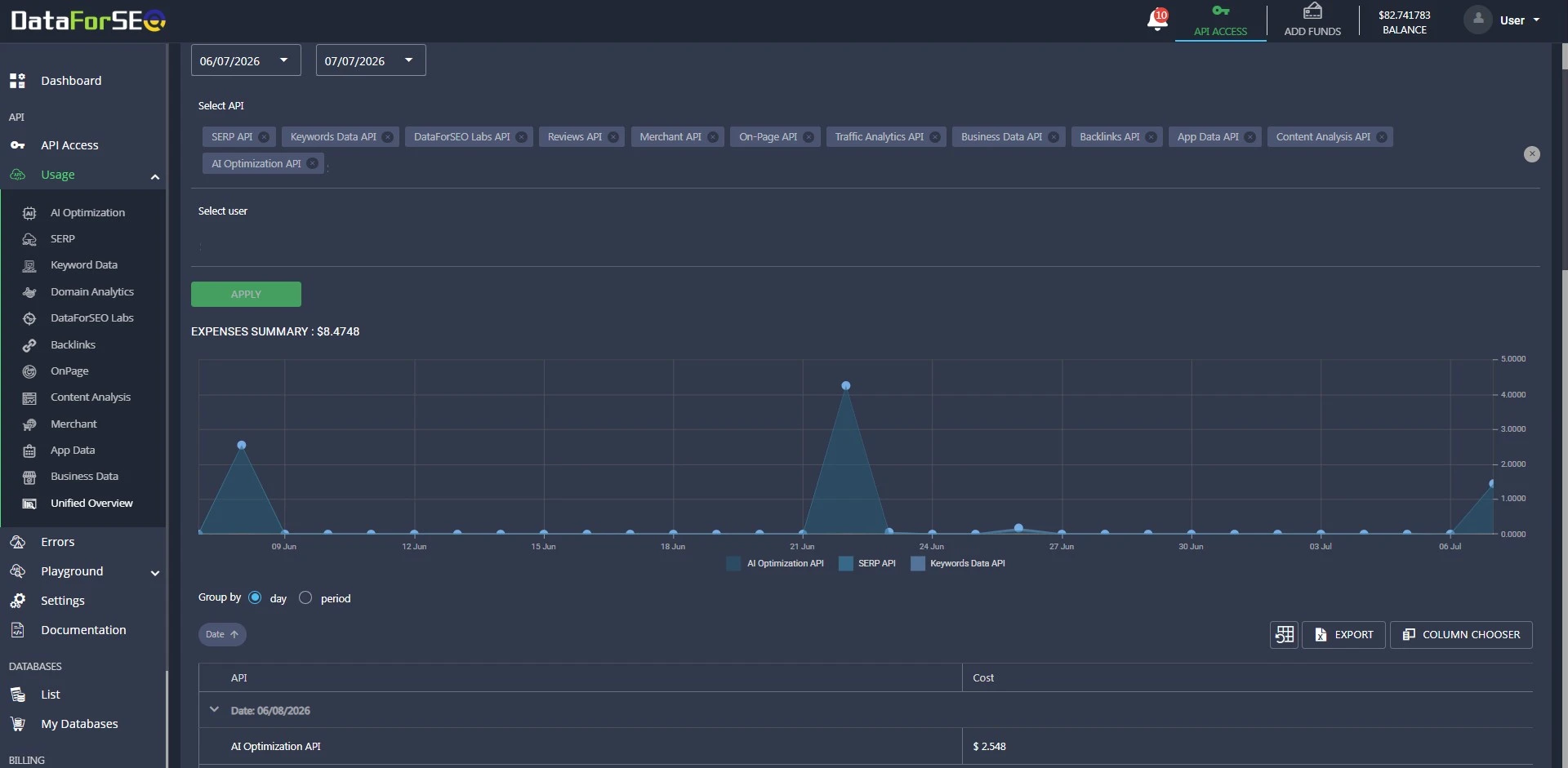Remove the Traffic Analytics API tag
This screenshot has width=1568, height=768.
tap(935, 137)
